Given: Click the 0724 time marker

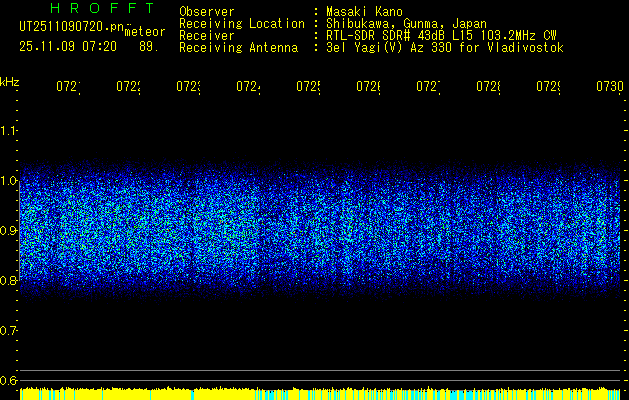Looking at the screenshot, I should click(248, 87).
